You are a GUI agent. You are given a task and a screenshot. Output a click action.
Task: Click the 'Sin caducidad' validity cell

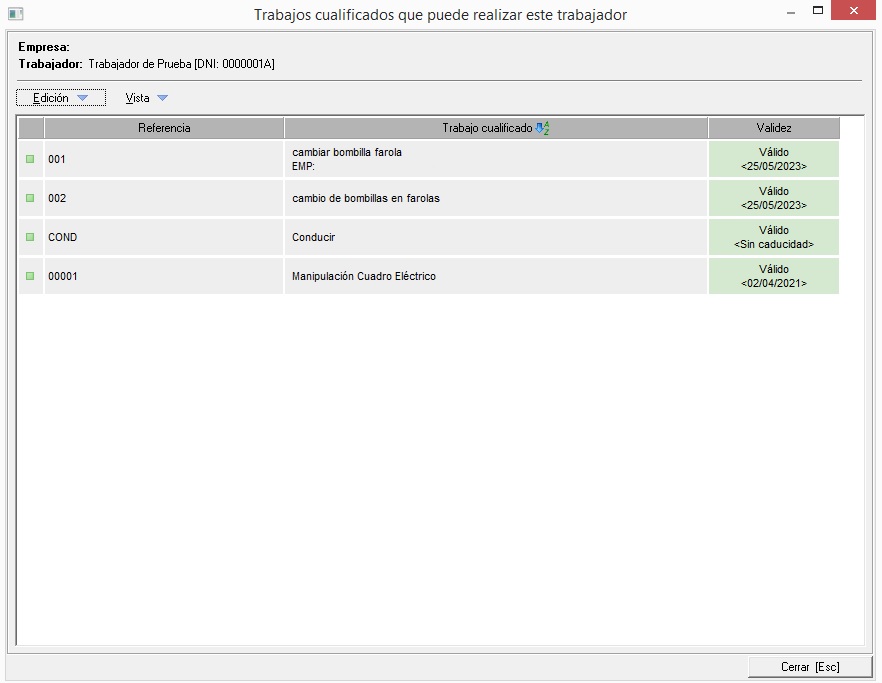(773, 237)
